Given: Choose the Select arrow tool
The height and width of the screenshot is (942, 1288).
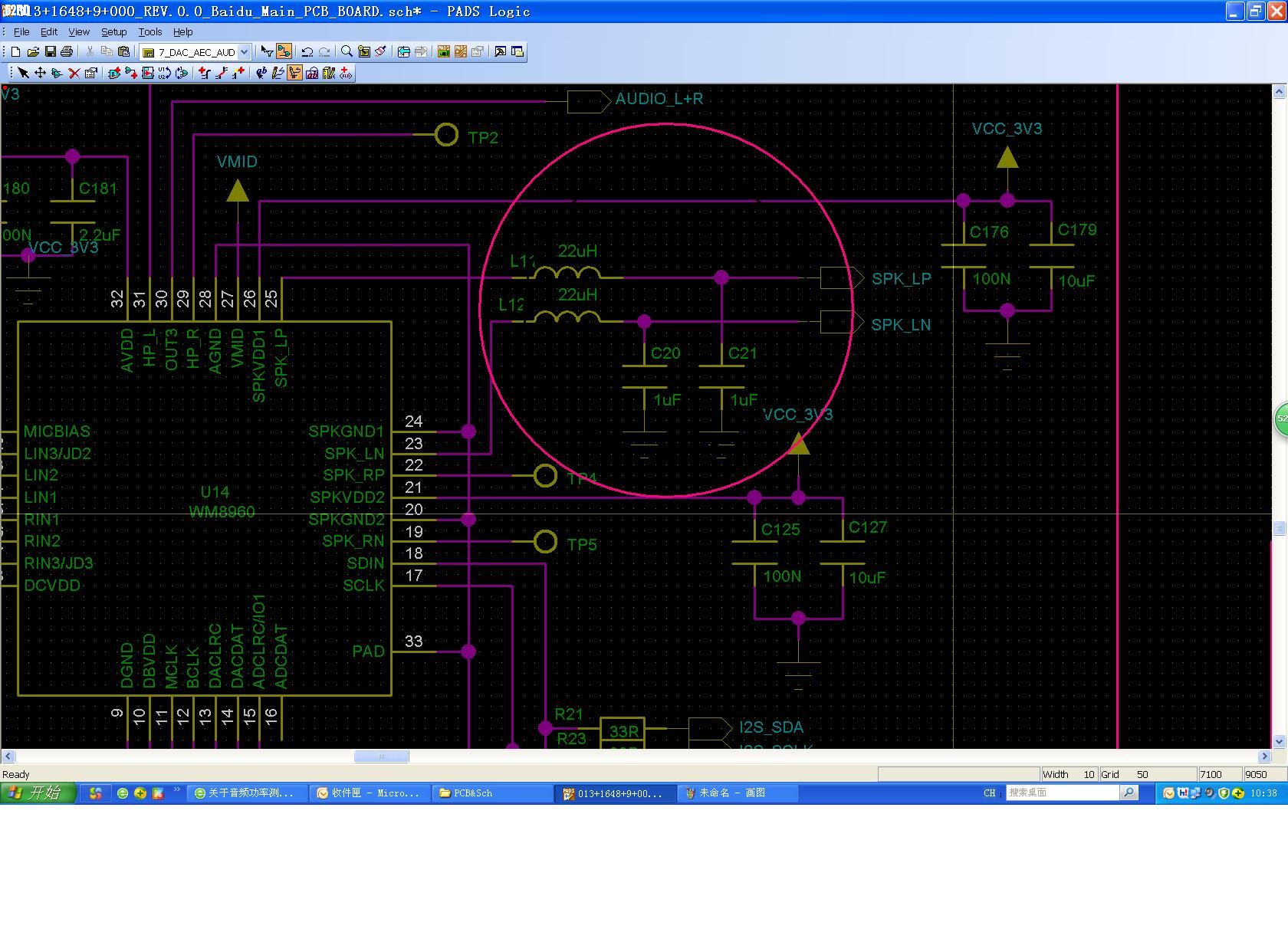Looking at the screenshot, I should tap(23, 73).
